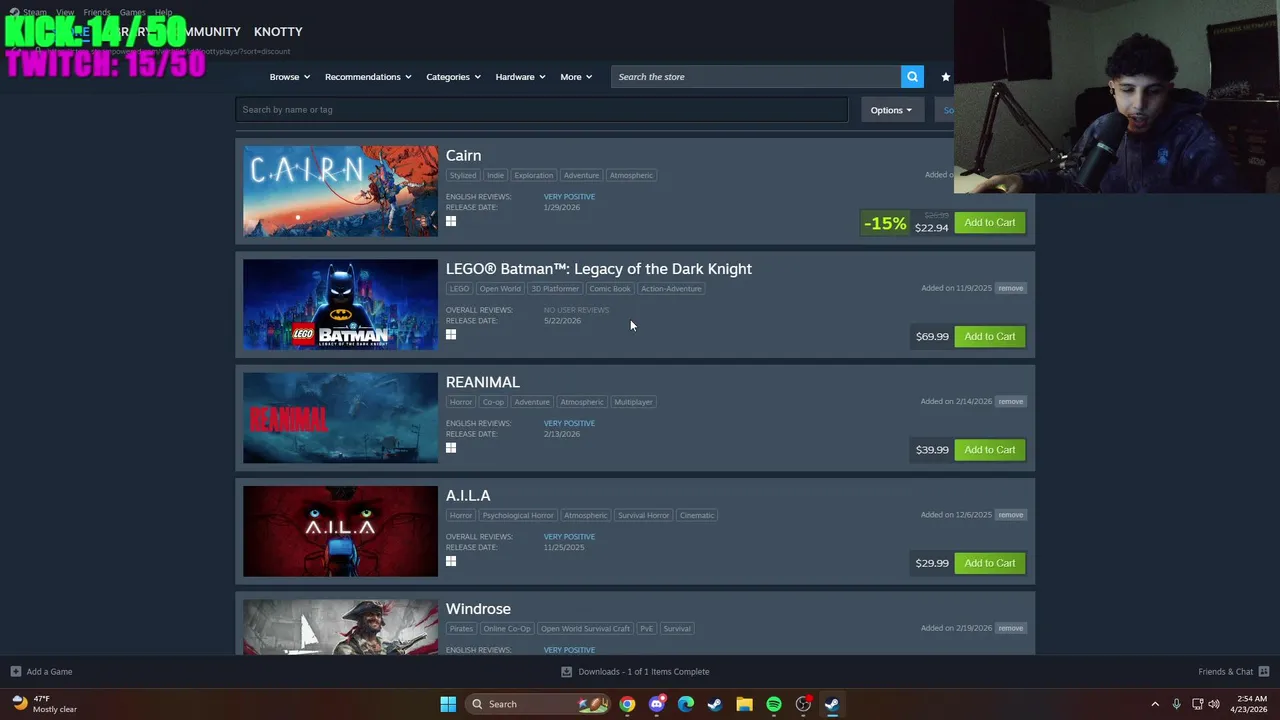Click the Windows platform icon under LEGO Batman
Image resolution: width=1280 pixels, height=720 pixels.
tap(451, 335)
